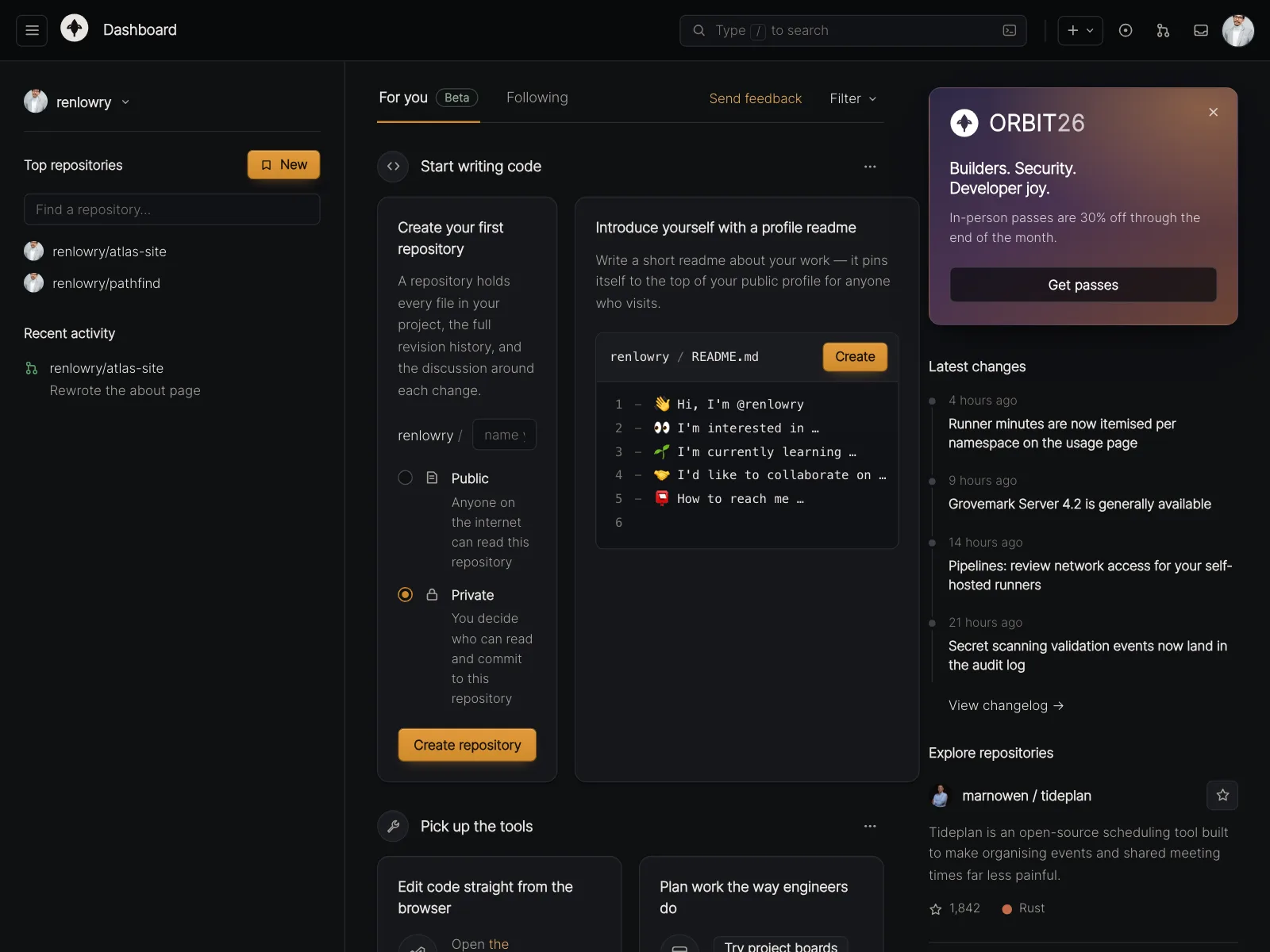Click the Try project boards button
This screenshot has width=1270, height=952.
[781, 946]
